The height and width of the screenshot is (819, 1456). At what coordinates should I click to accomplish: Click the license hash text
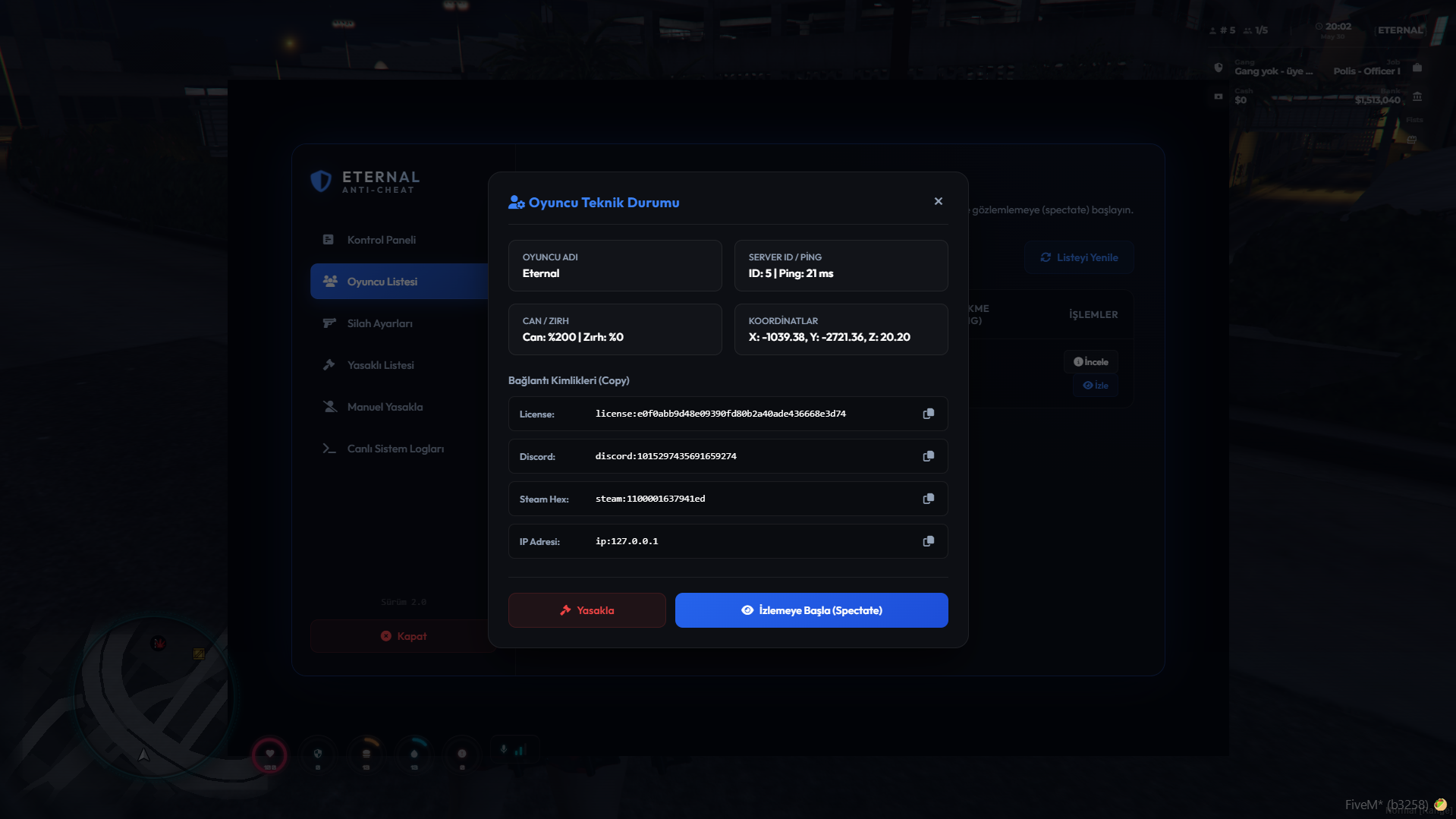coord(721,414)
